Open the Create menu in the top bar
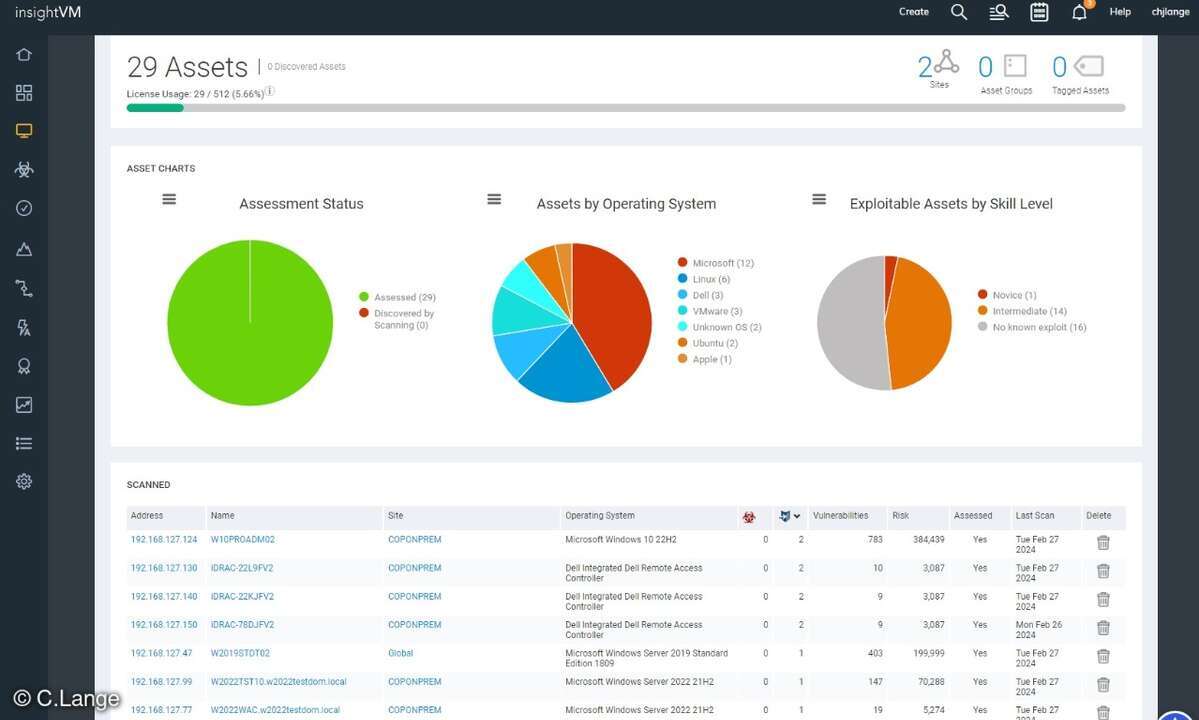This screenshot has width=1199, height=720. [x=914, y=12]
